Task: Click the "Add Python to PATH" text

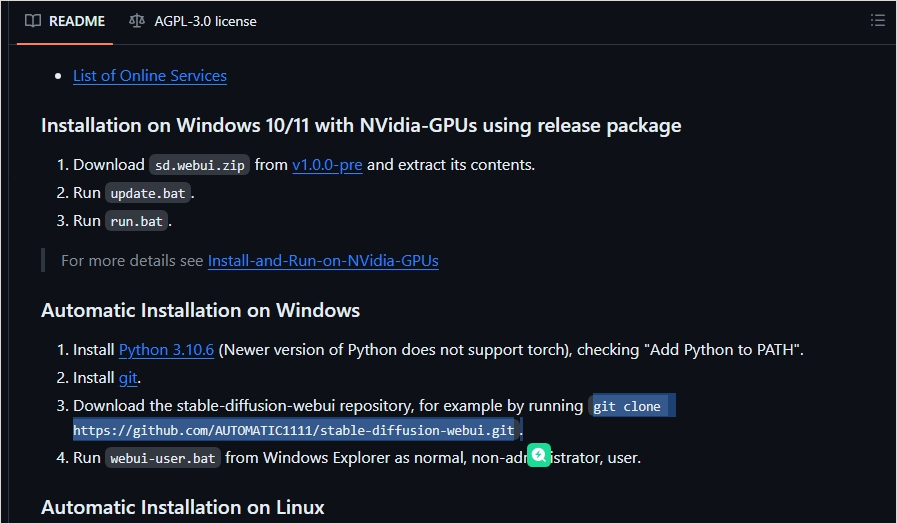Action: [x=723, y=350]
